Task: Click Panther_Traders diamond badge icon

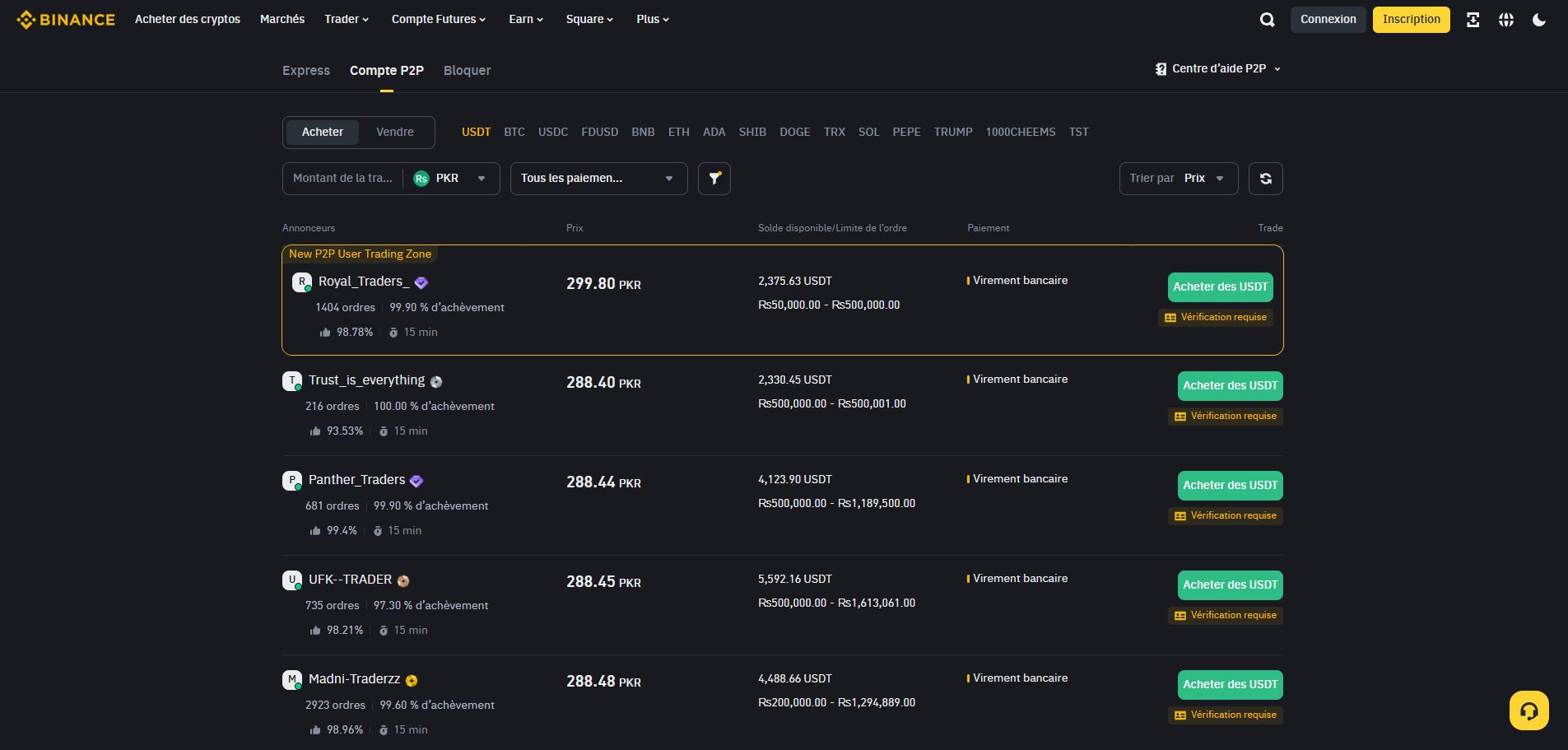Action: (416, 481)
